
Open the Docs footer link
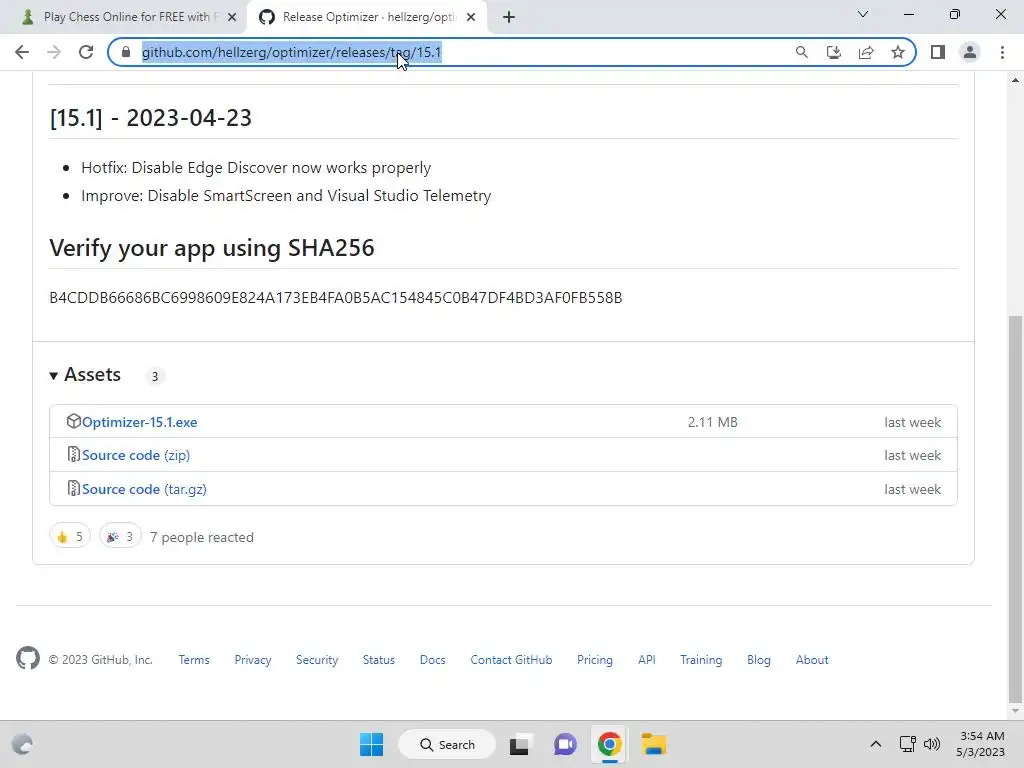pyautogui.click(x=432, y=660)
